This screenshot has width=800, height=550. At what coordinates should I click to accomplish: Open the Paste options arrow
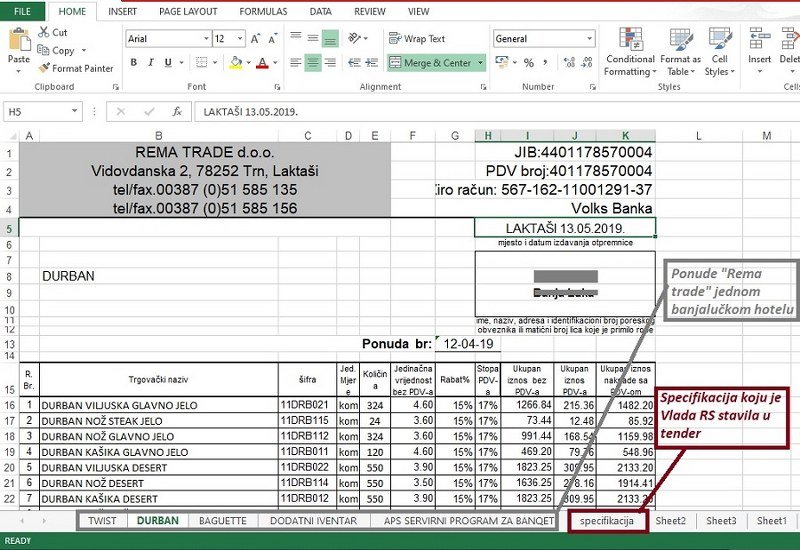(x=18, y=71)
